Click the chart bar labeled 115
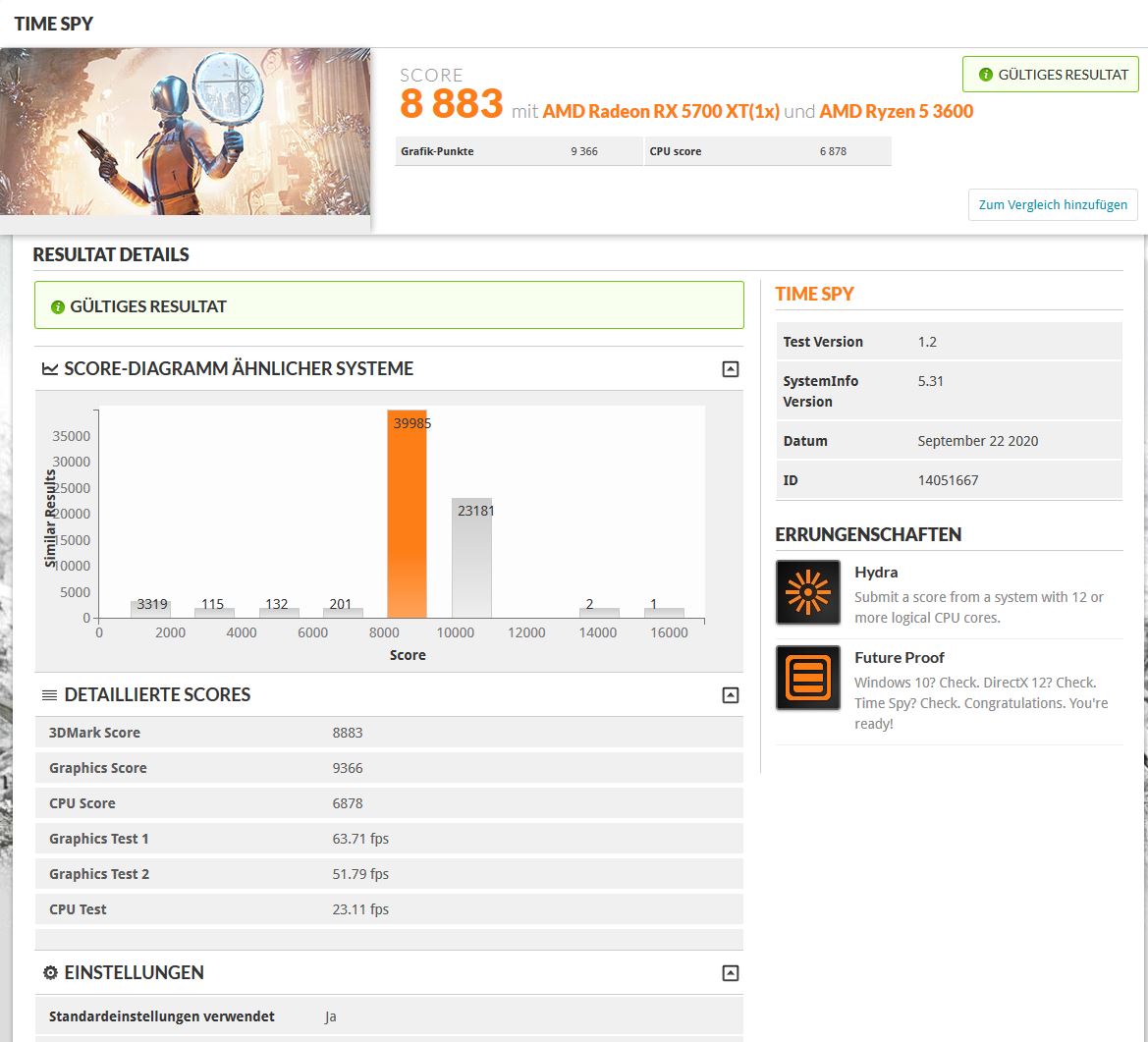This screenshot has height=1042, width=1148. 214,613
